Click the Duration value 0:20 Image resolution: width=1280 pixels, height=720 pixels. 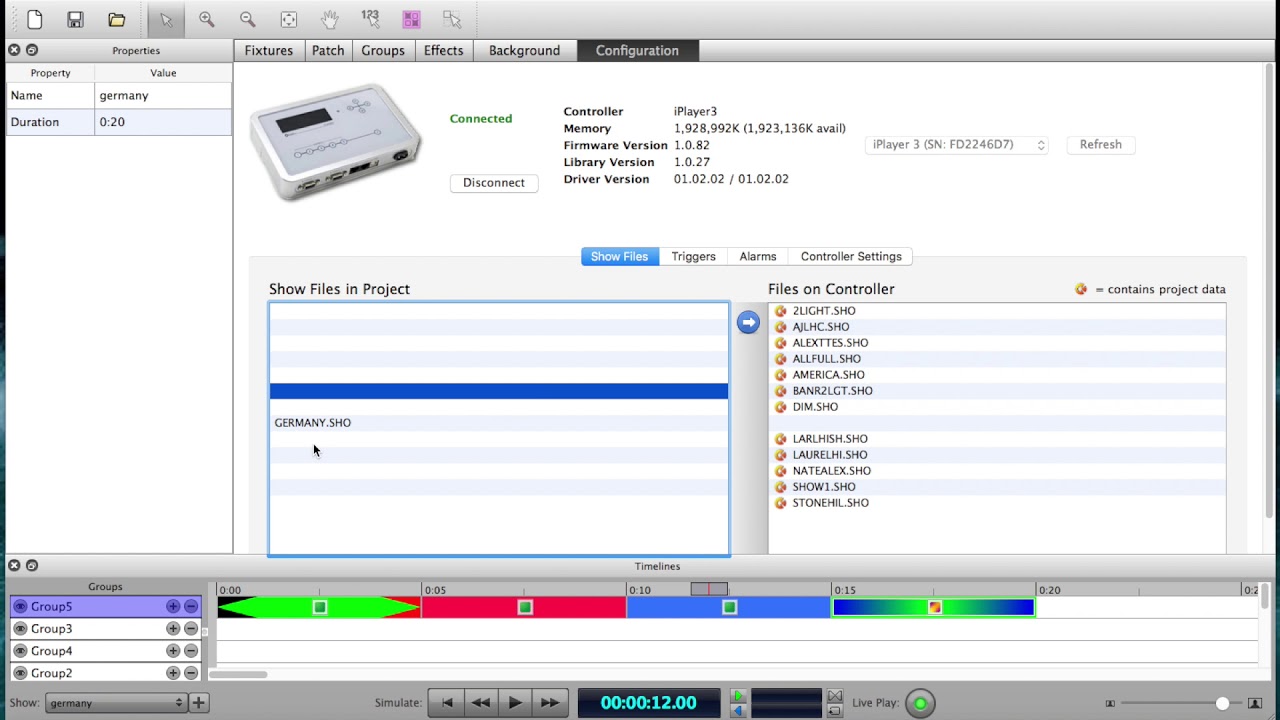tap(164, 122)
